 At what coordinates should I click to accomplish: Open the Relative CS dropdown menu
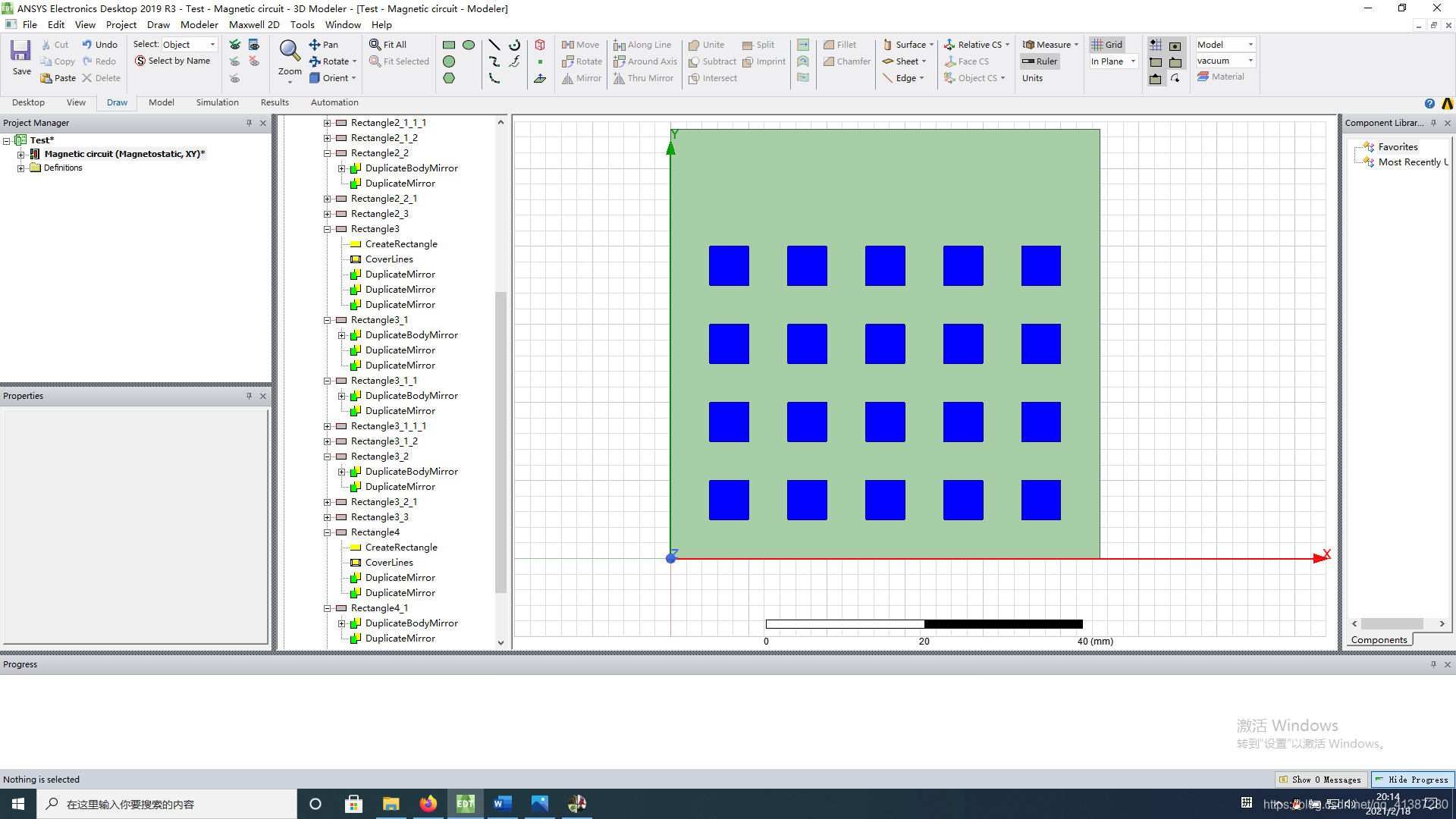point(977,45)
